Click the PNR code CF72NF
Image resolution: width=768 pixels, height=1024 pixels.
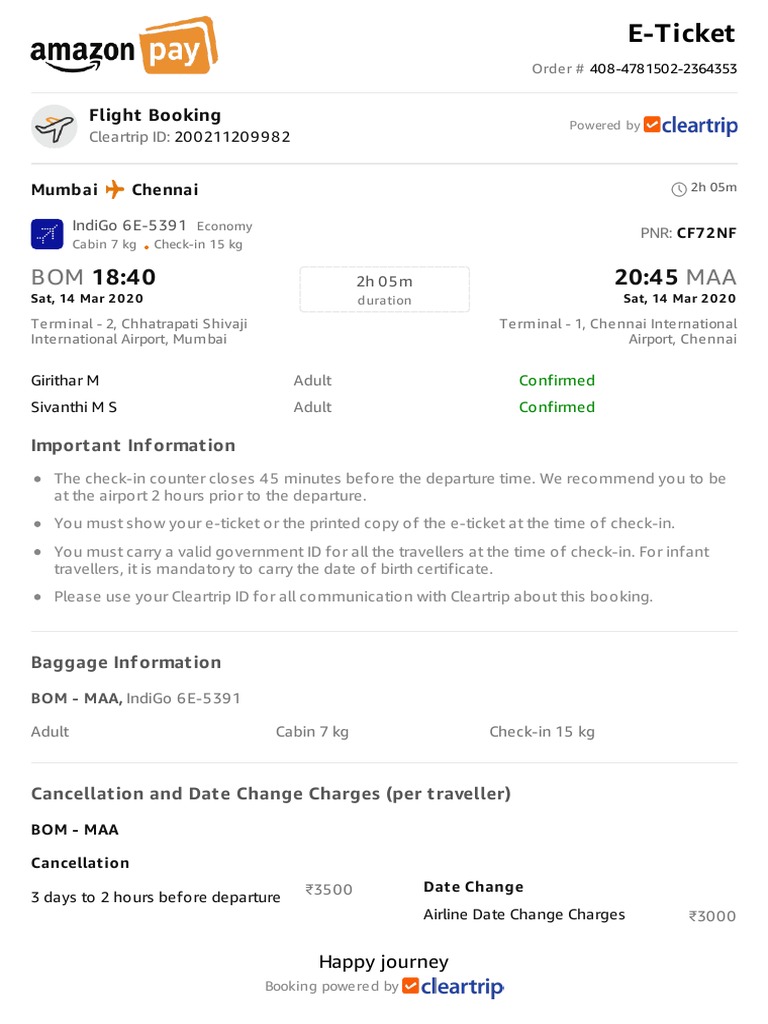click(x=707, y=233)
